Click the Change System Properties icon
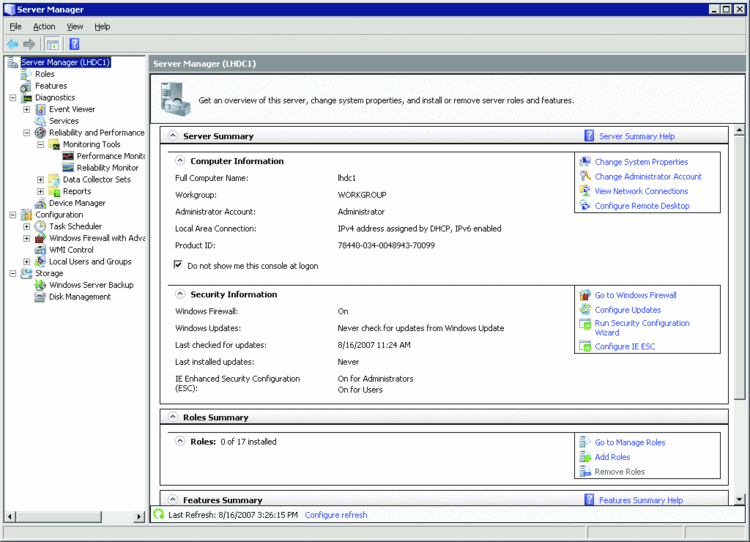Image resolution: width=750 pixels, height=542 pixels. tap(585, 161)
